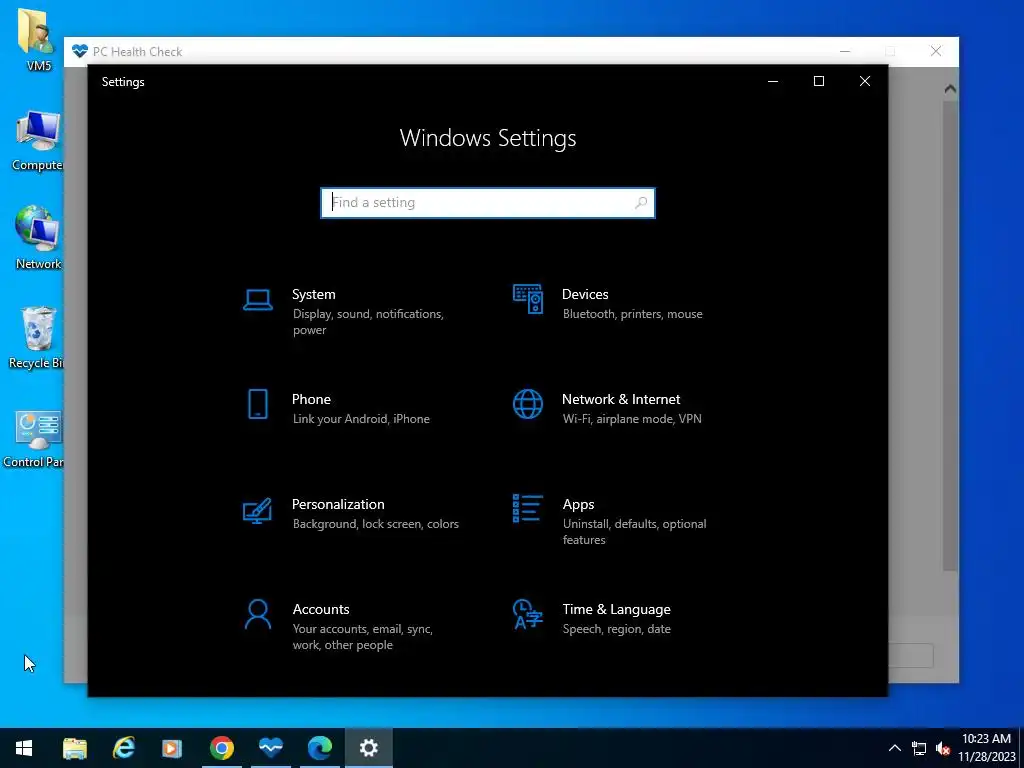Open the Time & Language icon

click(x=528, y=614)
